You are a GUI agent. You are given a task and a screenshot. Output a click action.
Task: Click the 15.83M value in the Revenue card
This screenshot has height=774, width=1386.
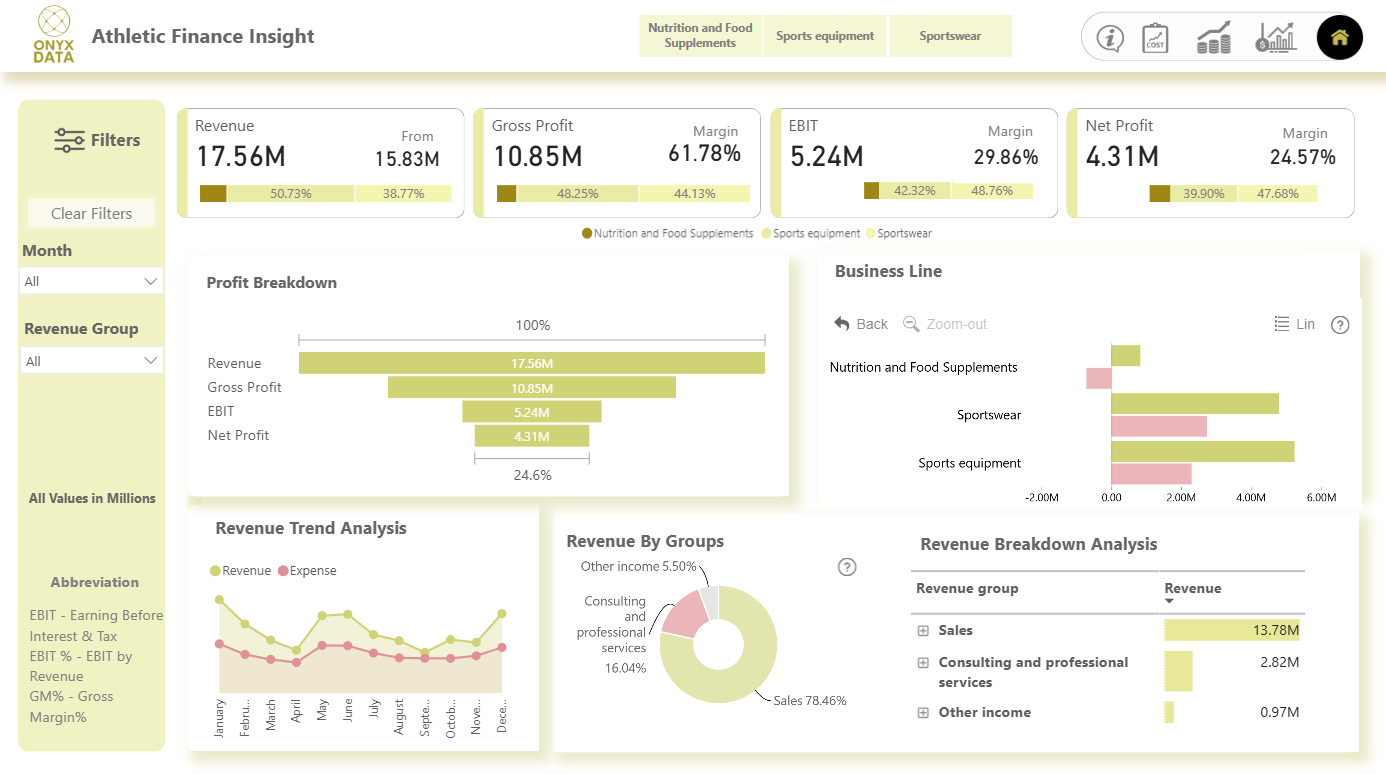click(x=407, y=159)
